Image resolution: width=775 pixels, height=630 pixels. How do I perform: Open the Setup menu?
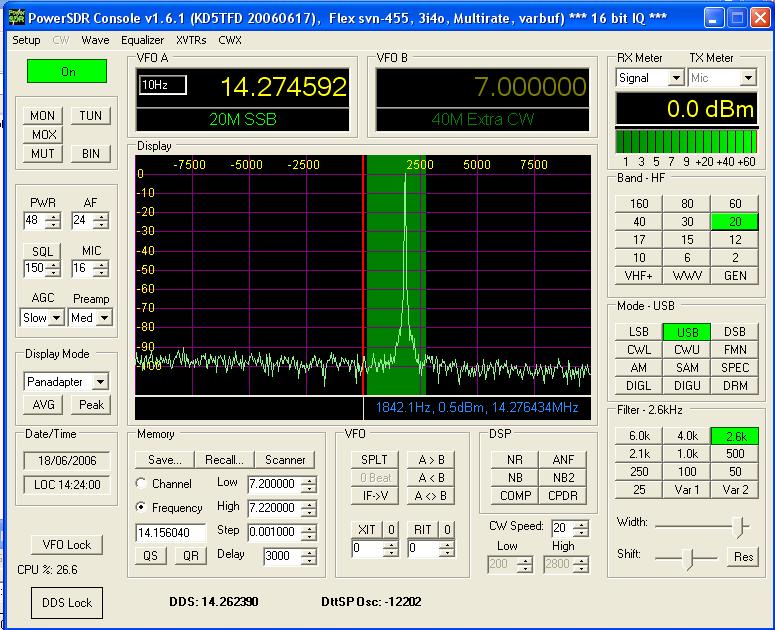point(26,40)
